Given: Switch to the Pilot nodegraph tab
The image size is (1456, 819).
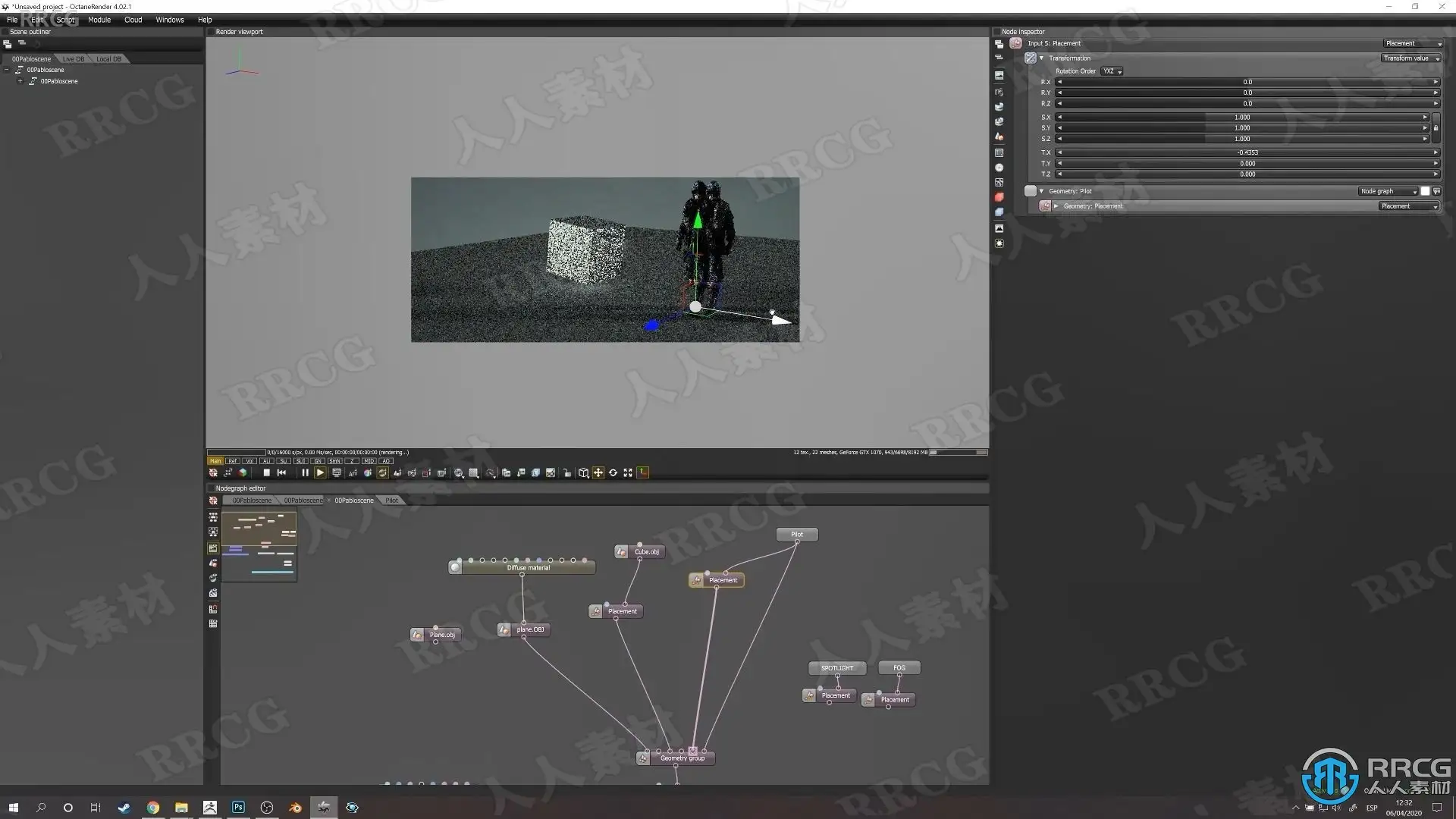Looking at the screenshot, I should click(391, 500).
